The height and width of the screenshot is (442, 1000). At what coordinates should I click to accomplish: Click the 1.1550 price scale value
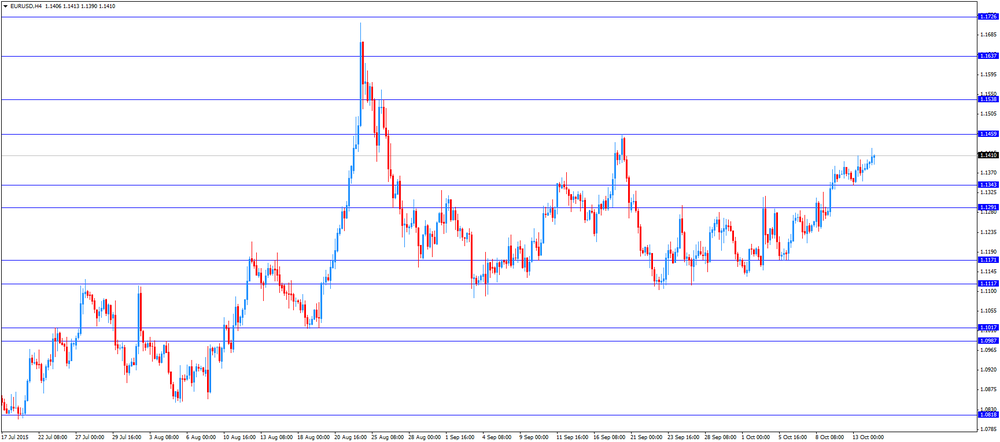tap(987, 94)
